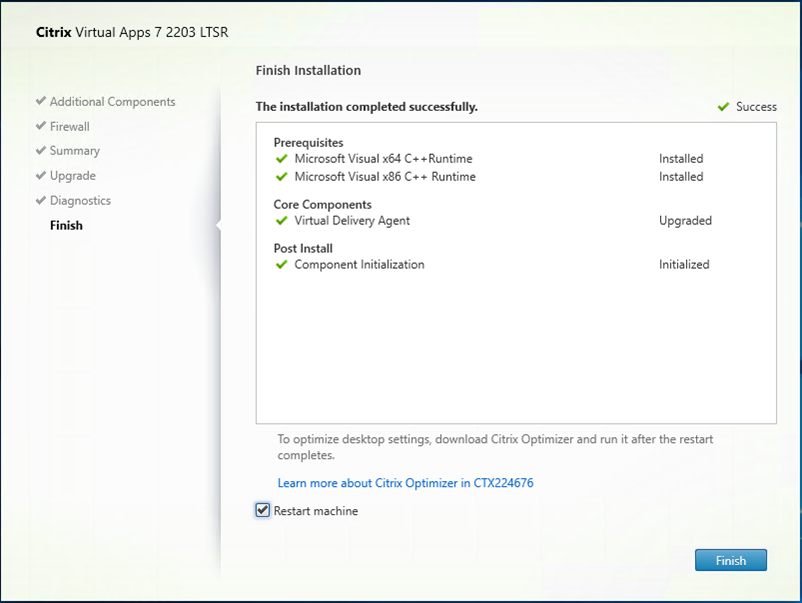Image resolution: width=802 pixels, height=603 pixels.
Task: Click the checkmark beside Firewall
Action: point(41,126)
